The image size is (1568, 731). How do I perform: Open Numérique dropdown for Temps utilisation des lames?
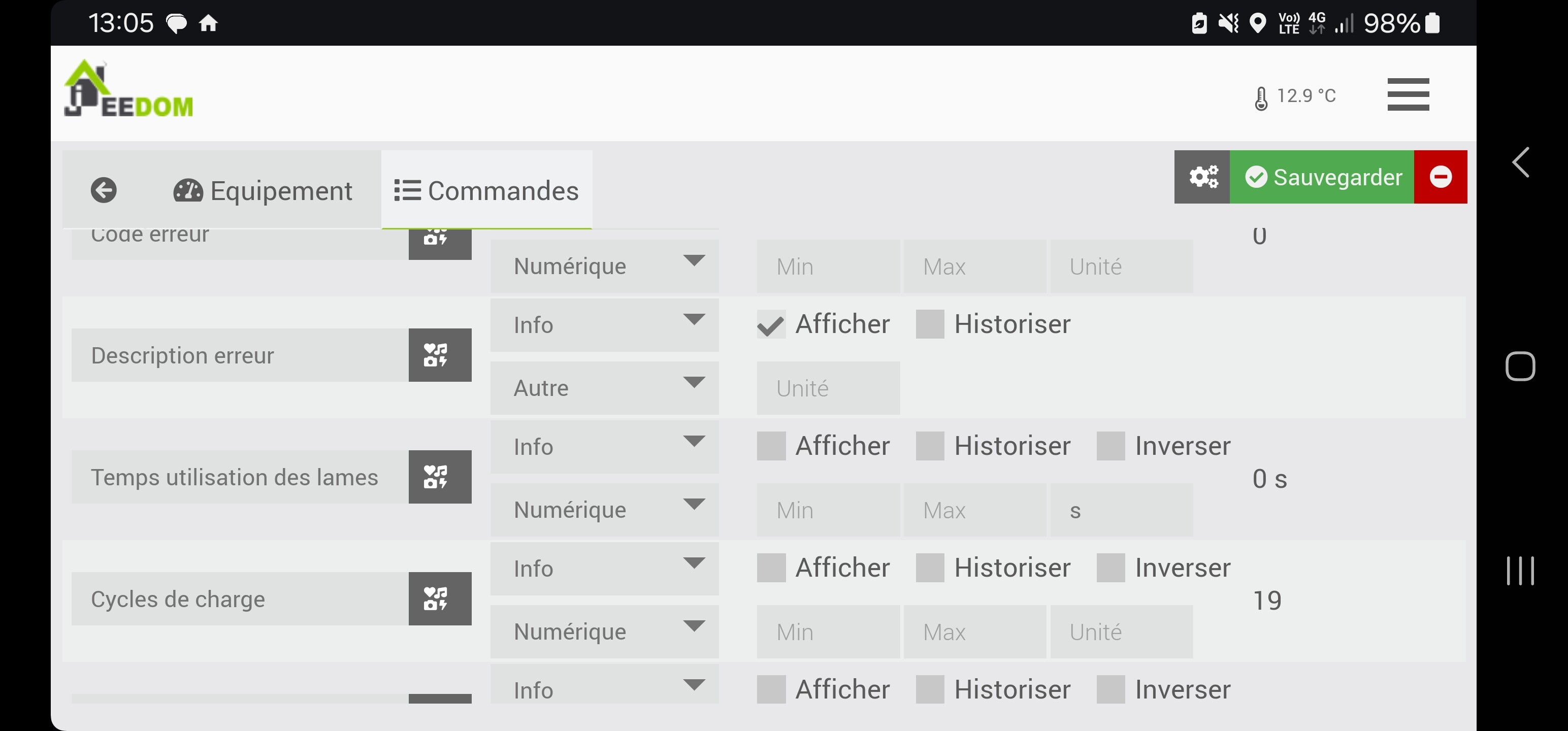[604, 510]
